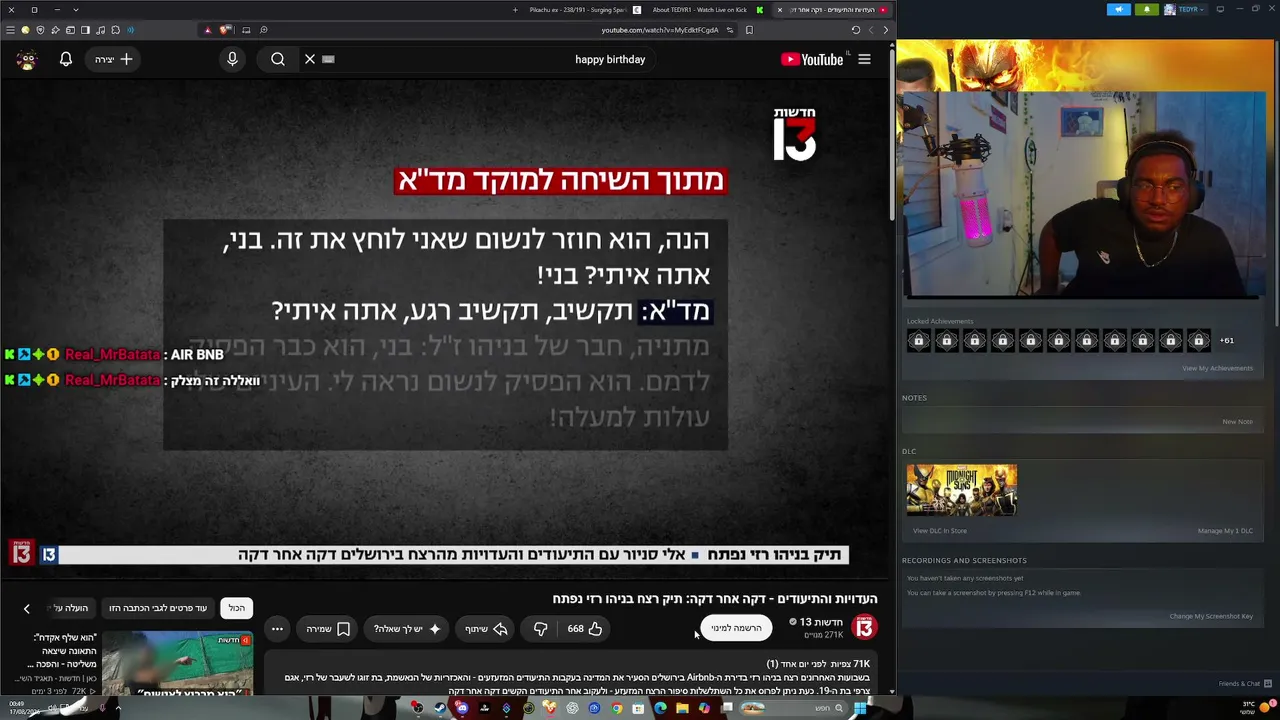
Task: Click the create (+) button on YouTube
Action: tap(113, 59)
